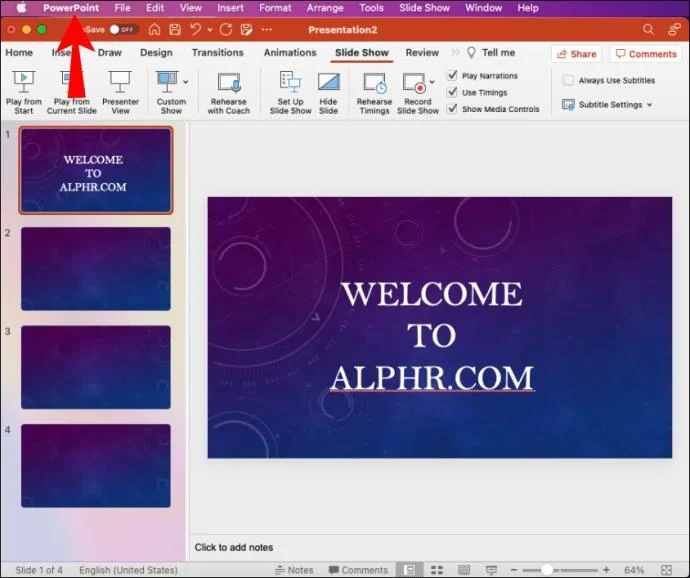
Task: Open the Slide Show menu in menu bar
Action: [x=424, y=8]
